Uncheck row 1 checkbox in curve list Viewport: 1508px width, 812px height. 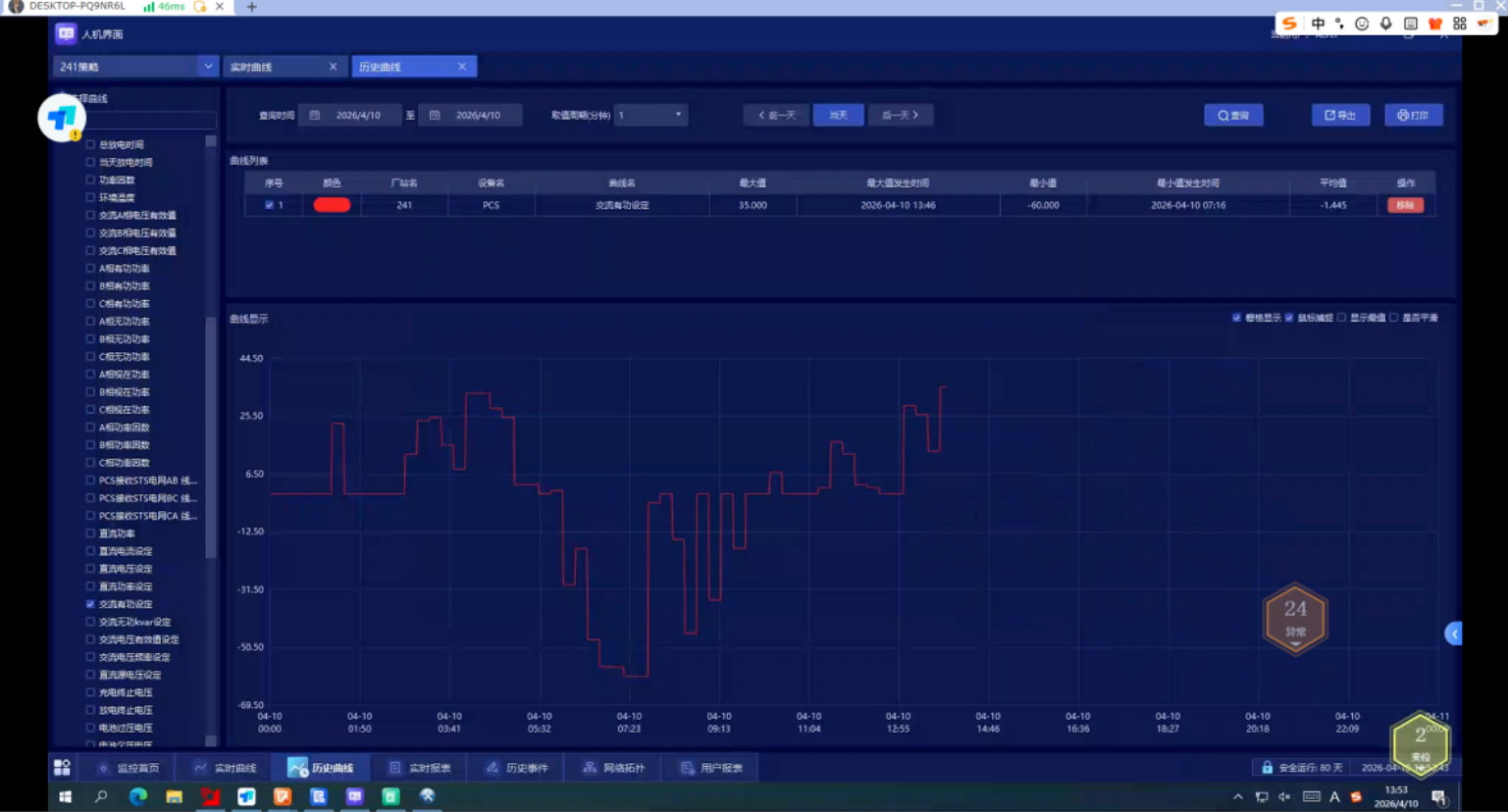tap(269, 205)
